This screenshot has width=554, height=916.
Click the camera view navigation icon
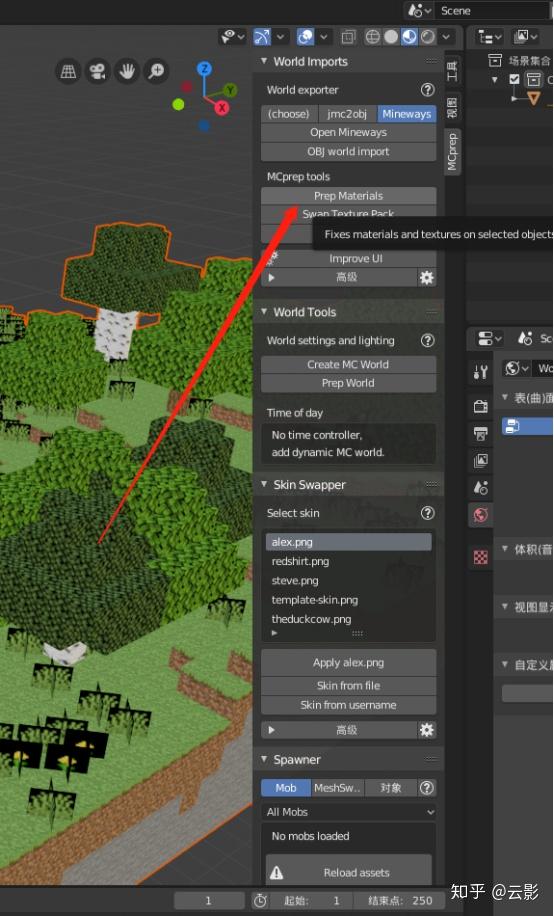[x=98, y=71]
